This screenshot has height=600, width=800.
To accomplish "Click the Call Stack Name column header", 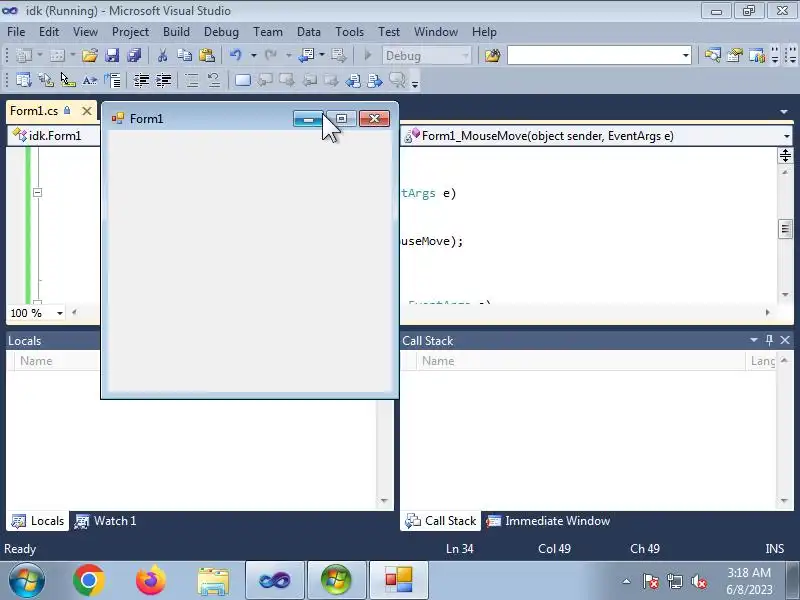I will click(x=580, y=361).
